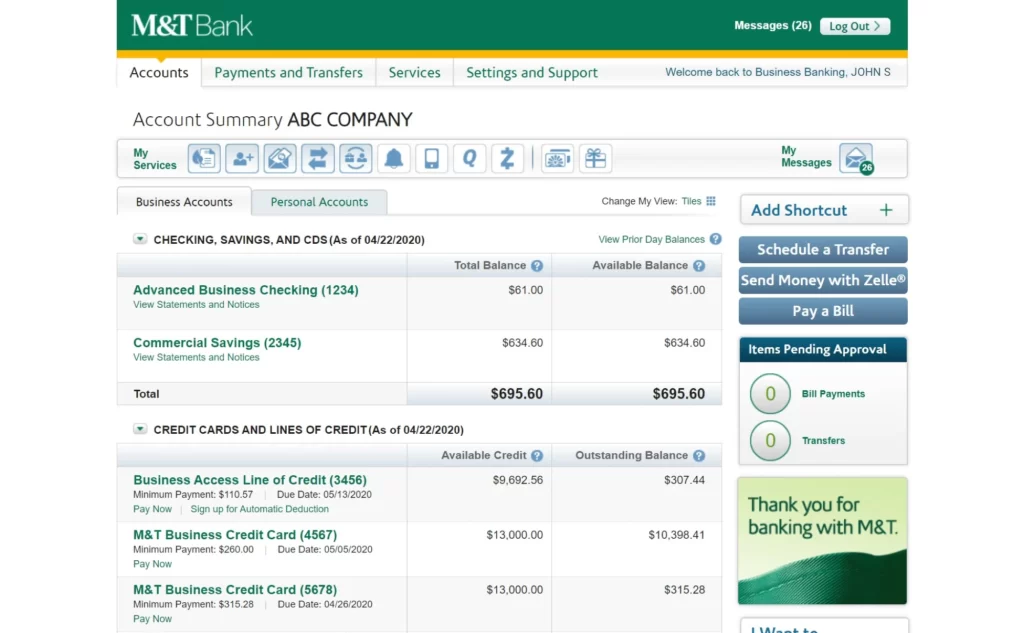Screen dimensions: 1024x633
Task: Click Schedule a Transfer button
Action: [823, 250]
